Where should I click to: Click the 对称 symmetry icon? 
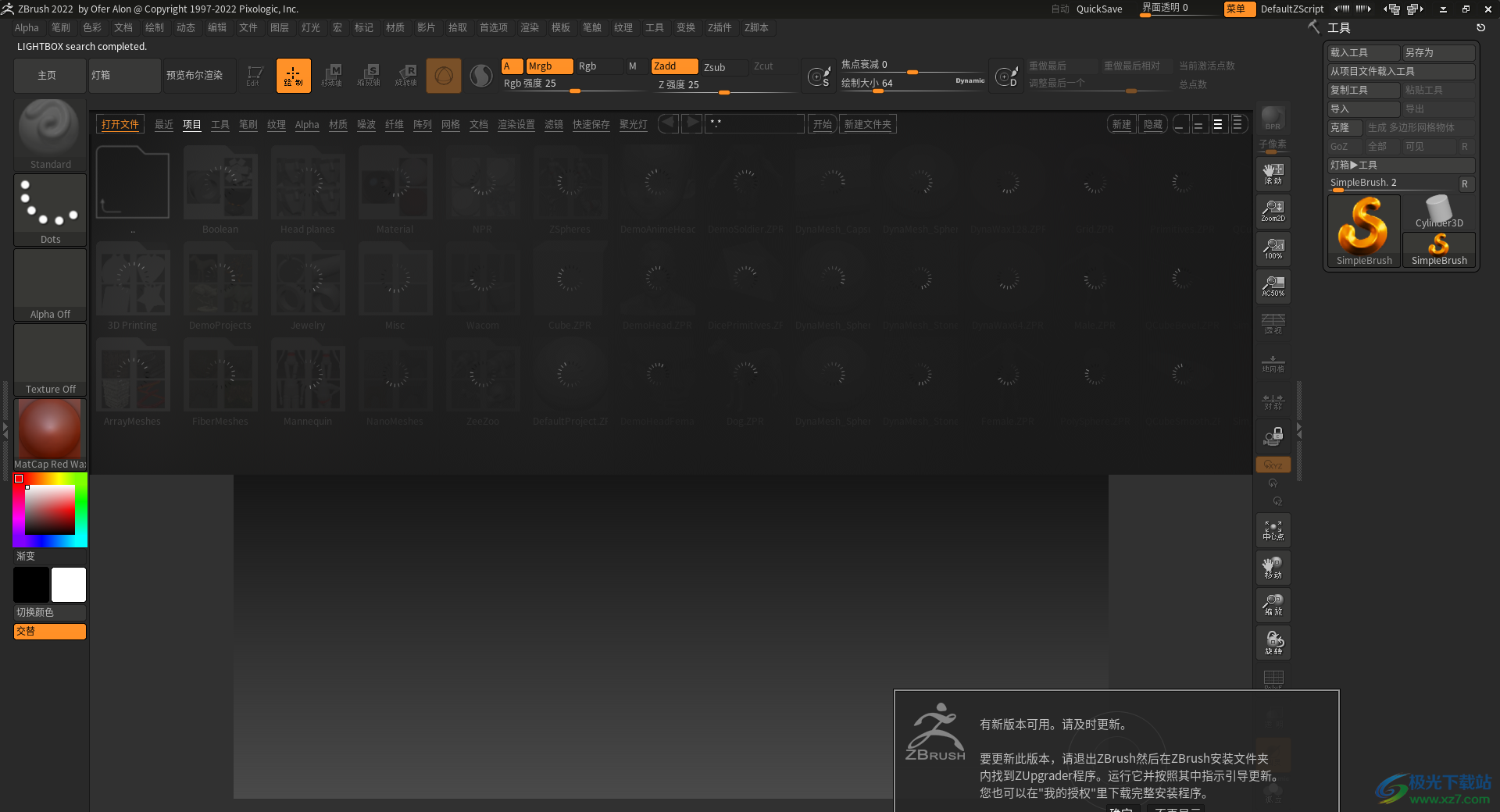point(1273,401)
